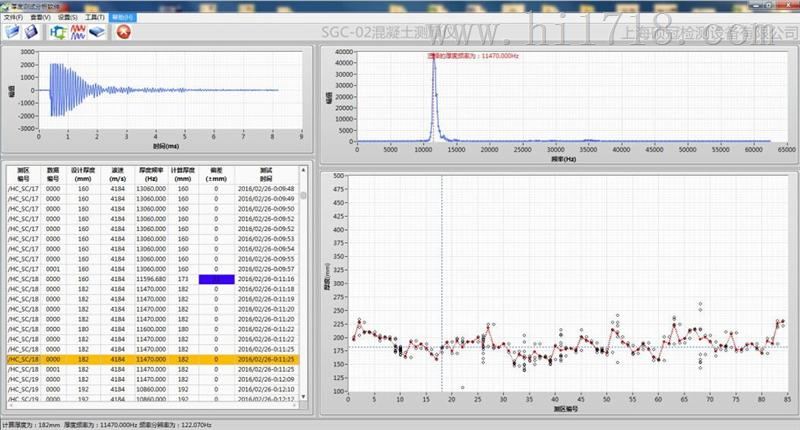Click the 测试时间 column header
The width and height of the screenshot is (800, 430).
click(x=266, y=174)
